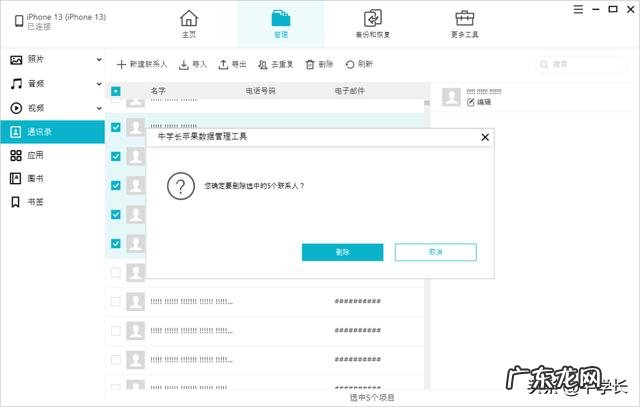640x407 pixels.
Task: Open the hamburger menu in title bar
Action: coord(578,9)
